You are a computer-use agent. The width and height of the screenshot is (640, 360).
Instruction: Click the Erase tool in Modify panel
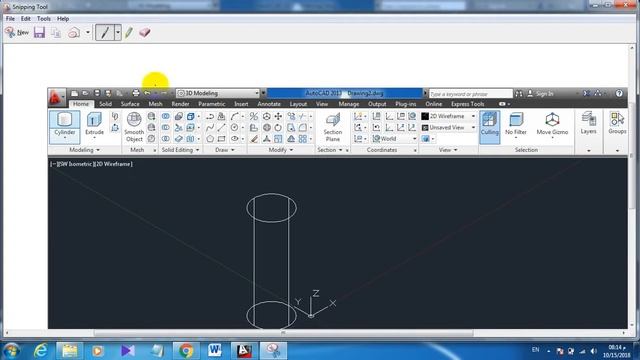point(254,139)
